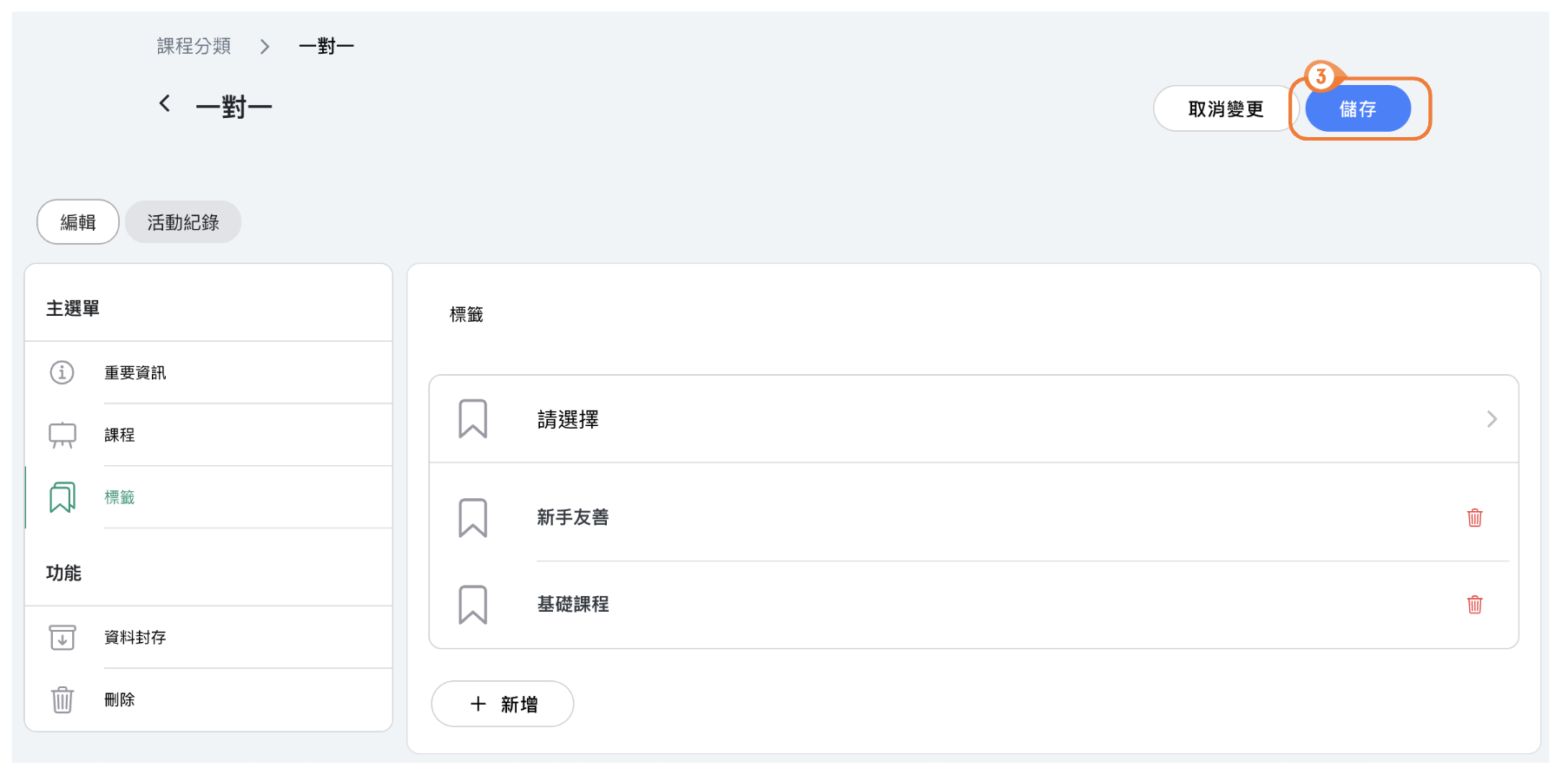This screenshot has width=1568, height=774.
Task: Click the archive box icon for 資料封存
Action: coord(63,638)
